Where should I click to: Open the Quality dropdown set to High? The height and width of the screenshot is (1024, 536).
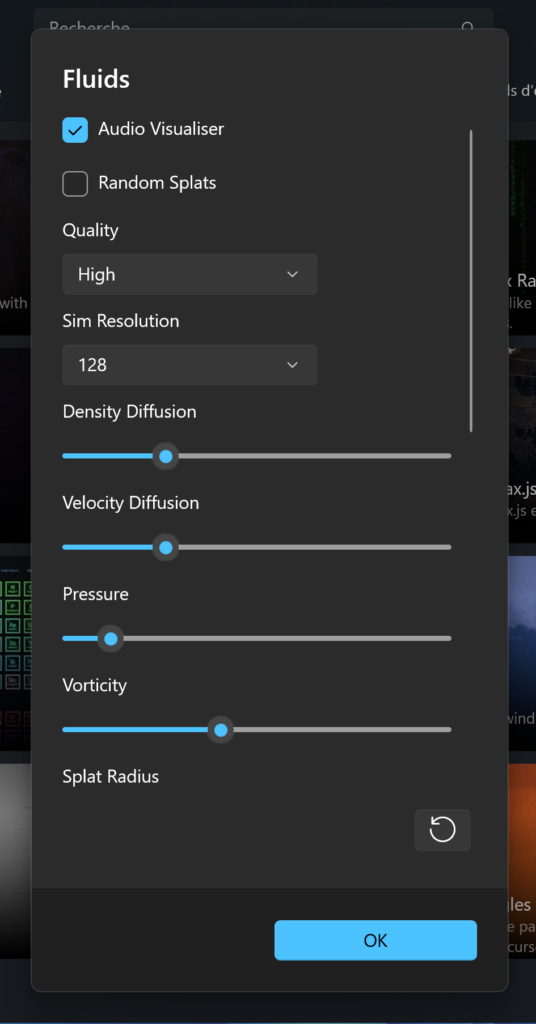(190, 274)
